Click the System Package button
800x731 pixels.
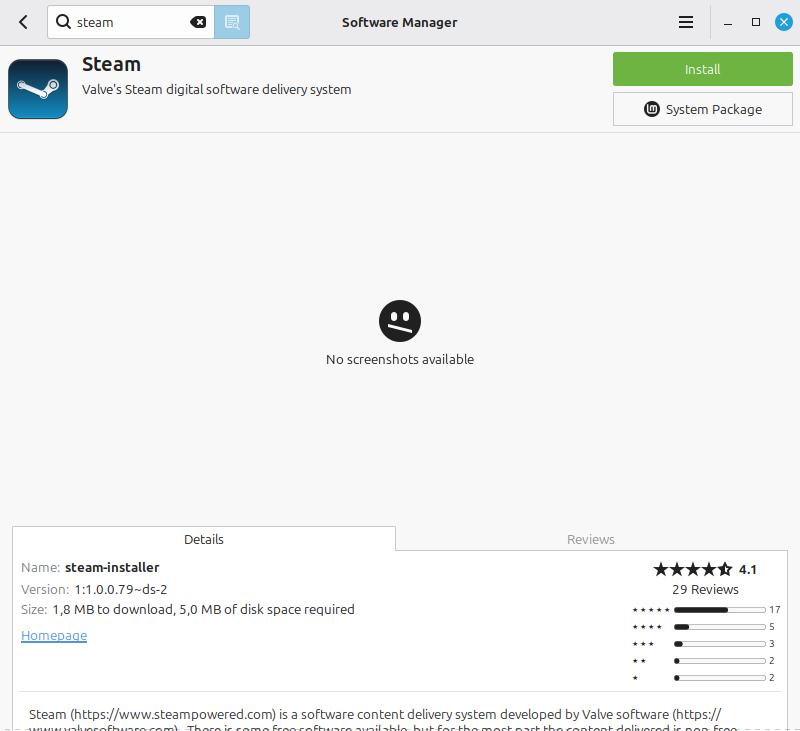703,109
